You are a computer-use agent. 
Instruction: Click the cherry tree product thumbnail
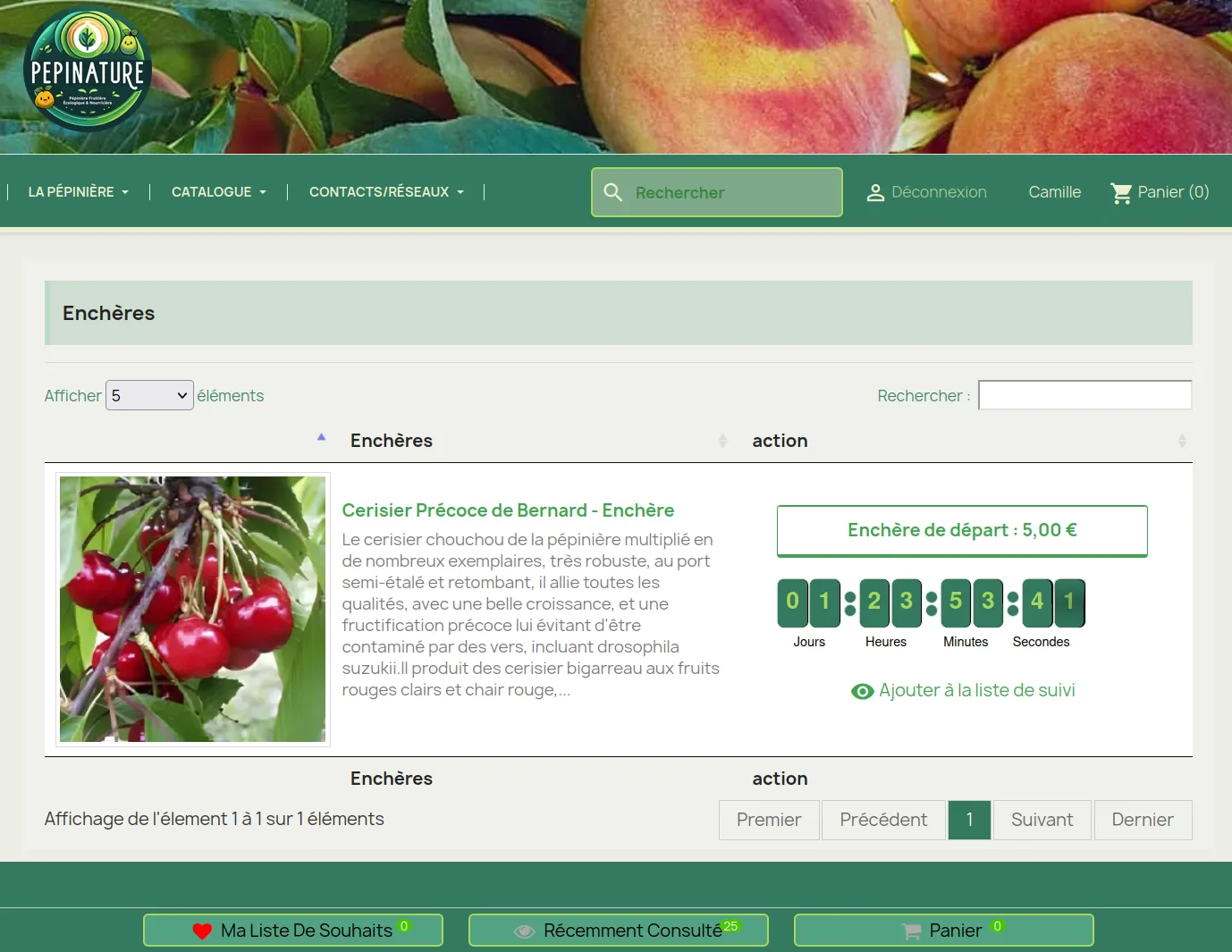click(193, 609)
